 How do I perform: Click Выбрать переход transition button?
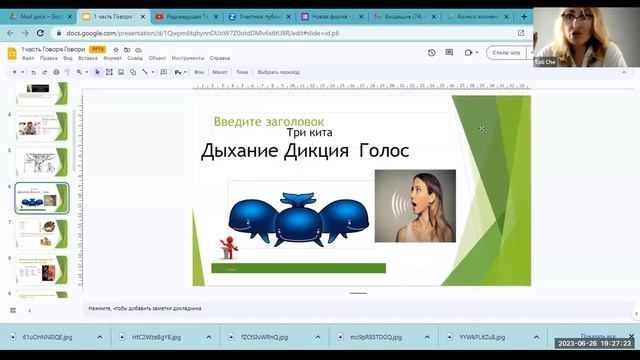tap(279, 72)
